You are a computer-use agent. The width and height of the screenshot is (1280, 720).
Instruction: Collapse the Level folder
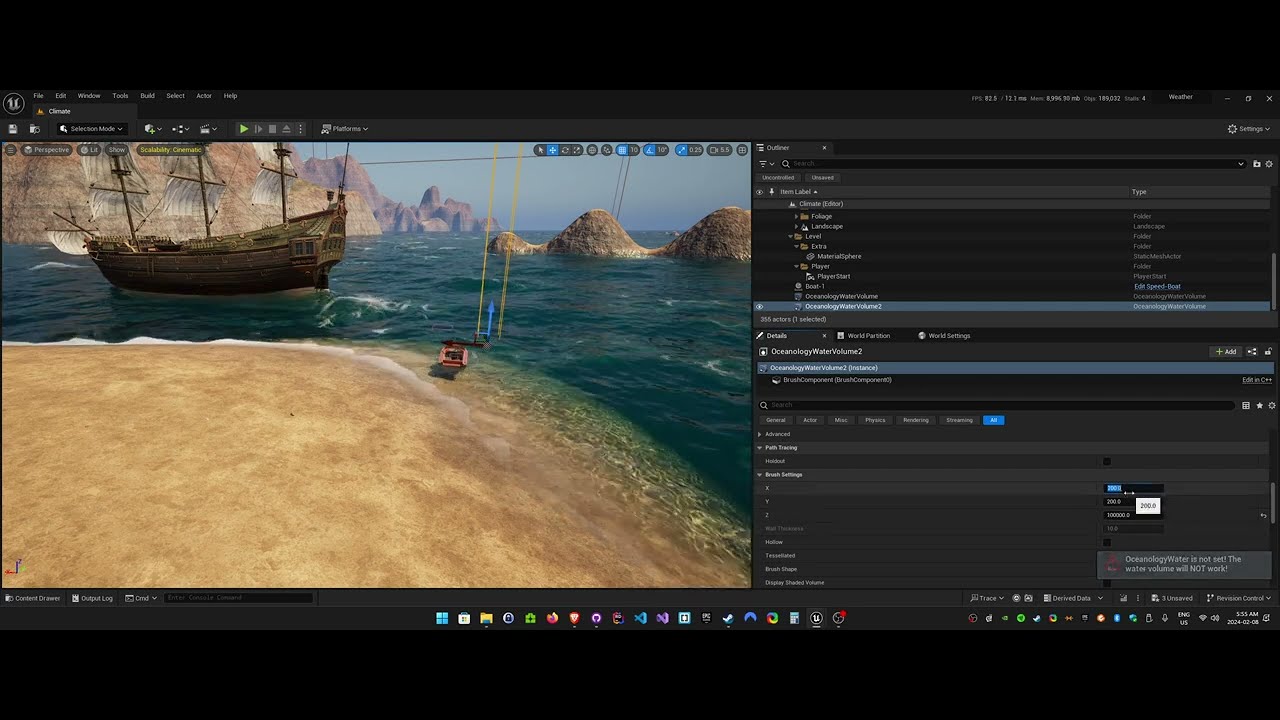(x=790, y=236)
